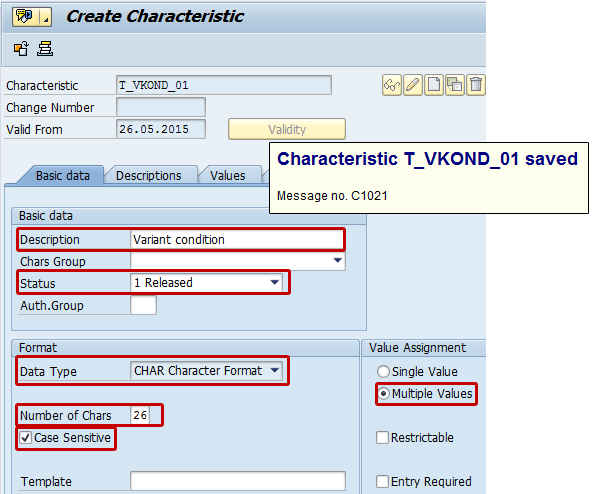Image resolution: width=600 pixels, height=494 pixels.
Task: Click the Template input field
Action: click(238, 481)
